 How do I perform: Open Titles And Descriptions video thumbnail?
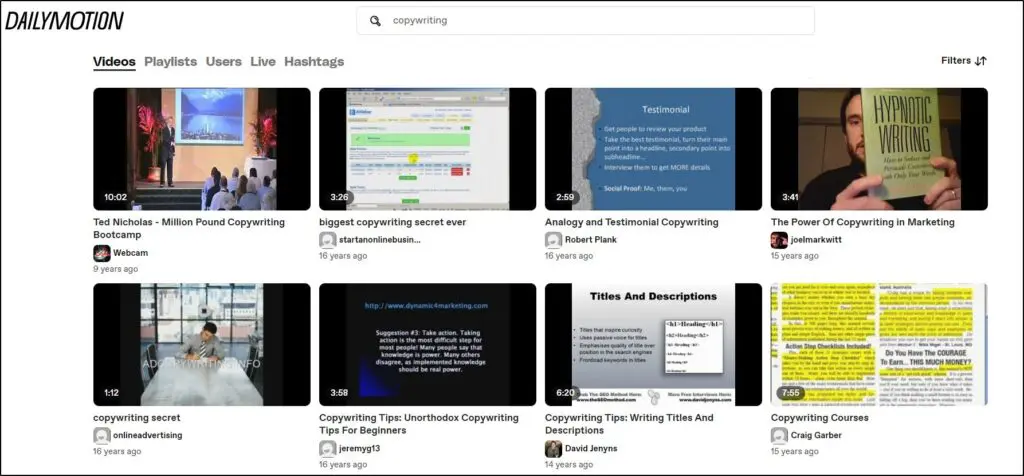click(x=653, y=344)
